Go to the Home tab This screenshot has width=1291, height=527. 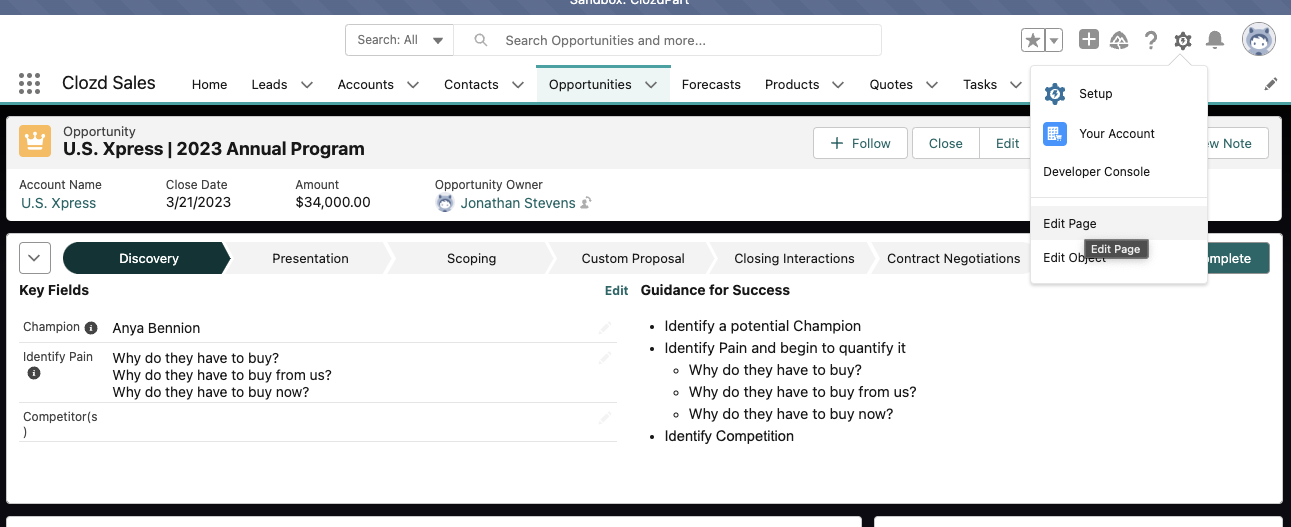point(210,85)
